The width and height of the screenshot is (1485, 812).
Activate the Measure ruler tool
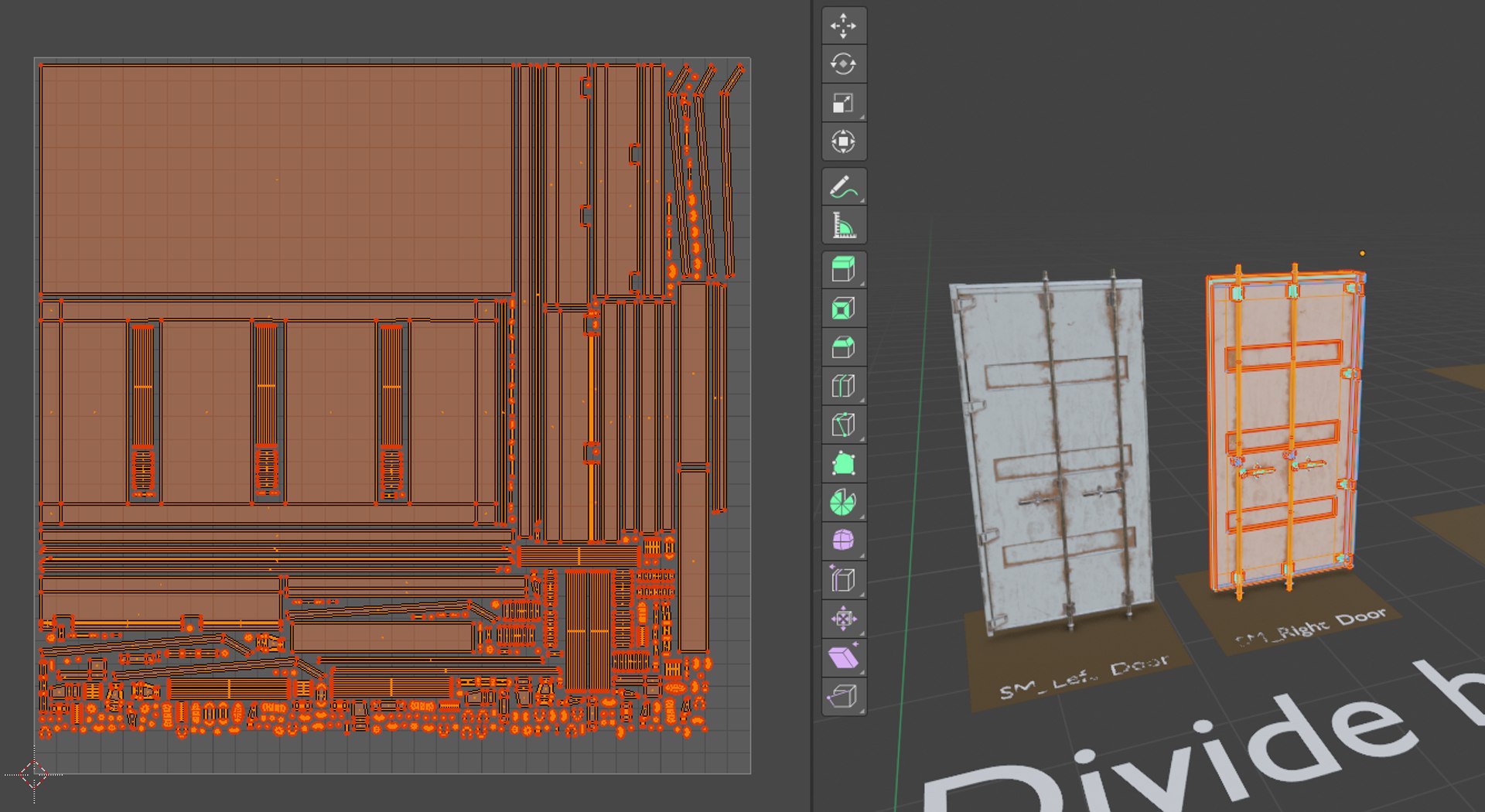[843, 226]
